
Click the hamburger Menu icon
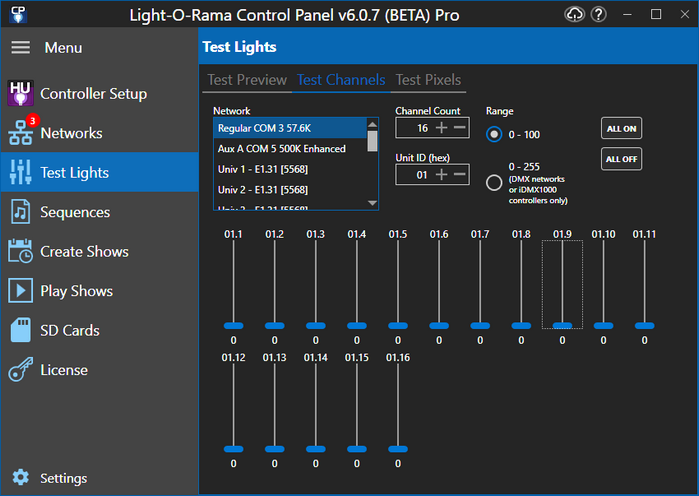tap(21, 47)
